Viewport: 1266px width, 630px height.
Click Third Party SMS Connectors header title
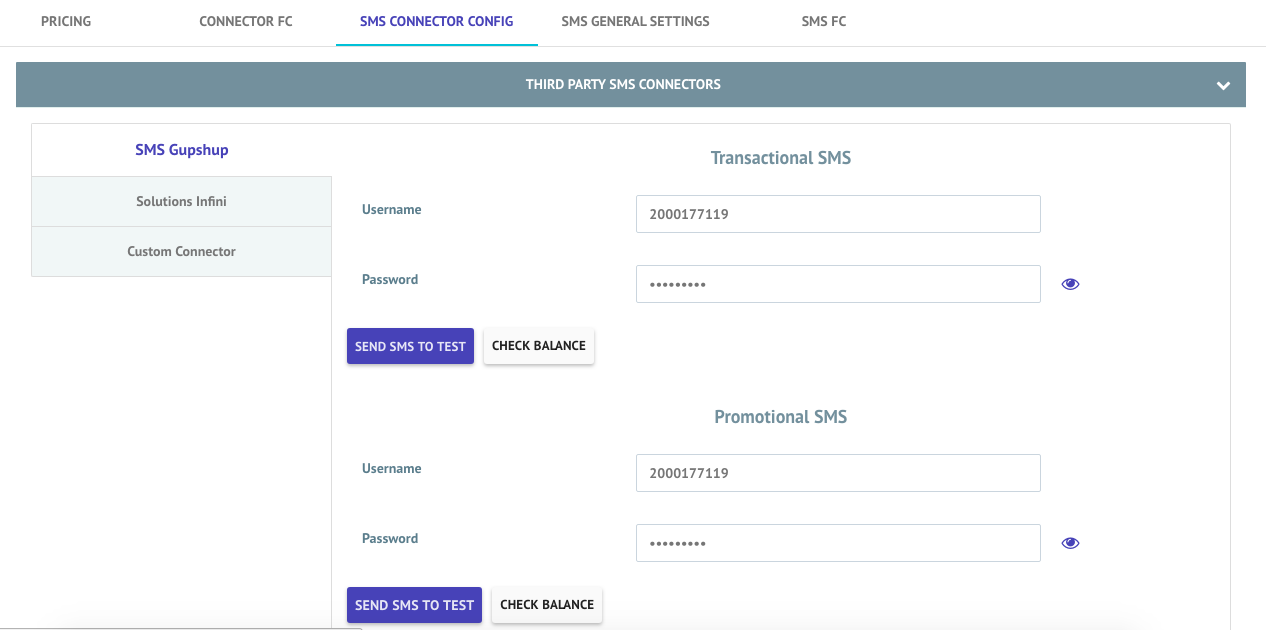(623, 85)
